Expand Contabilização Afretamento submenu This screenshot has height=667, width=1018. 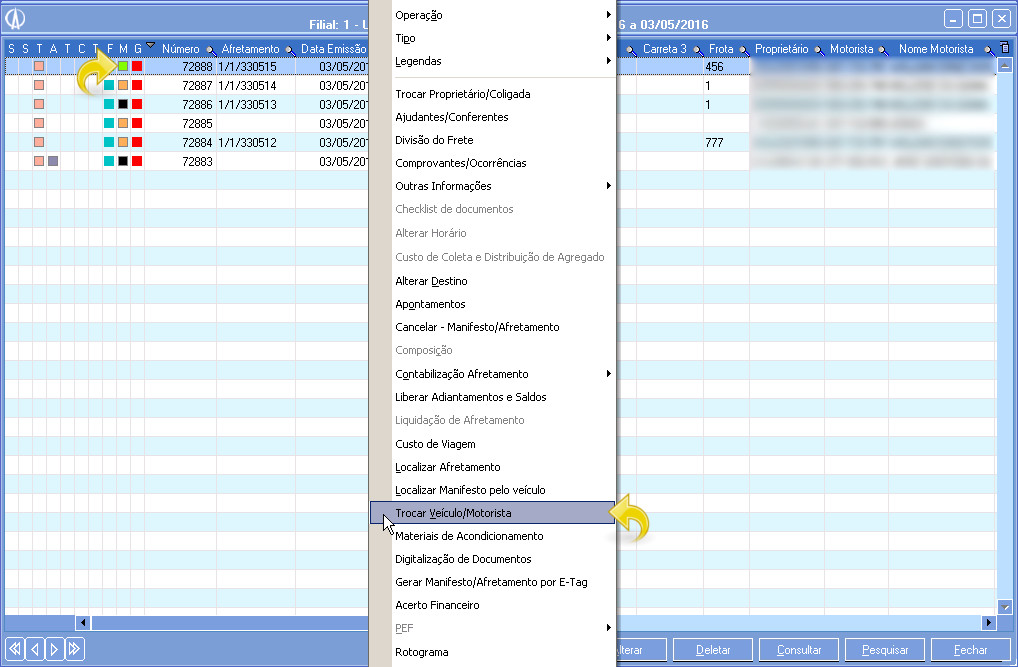point(608,373)
